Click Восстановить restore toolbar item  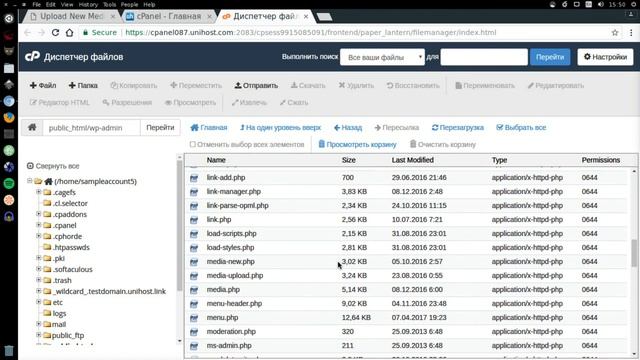413,85
